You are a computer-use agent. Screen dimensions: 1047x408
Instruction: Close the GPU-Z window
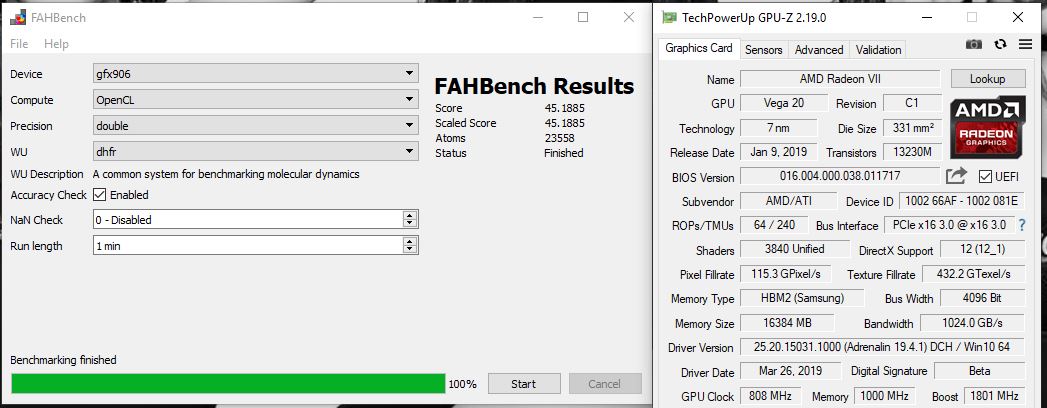[x=1018, y=17]
